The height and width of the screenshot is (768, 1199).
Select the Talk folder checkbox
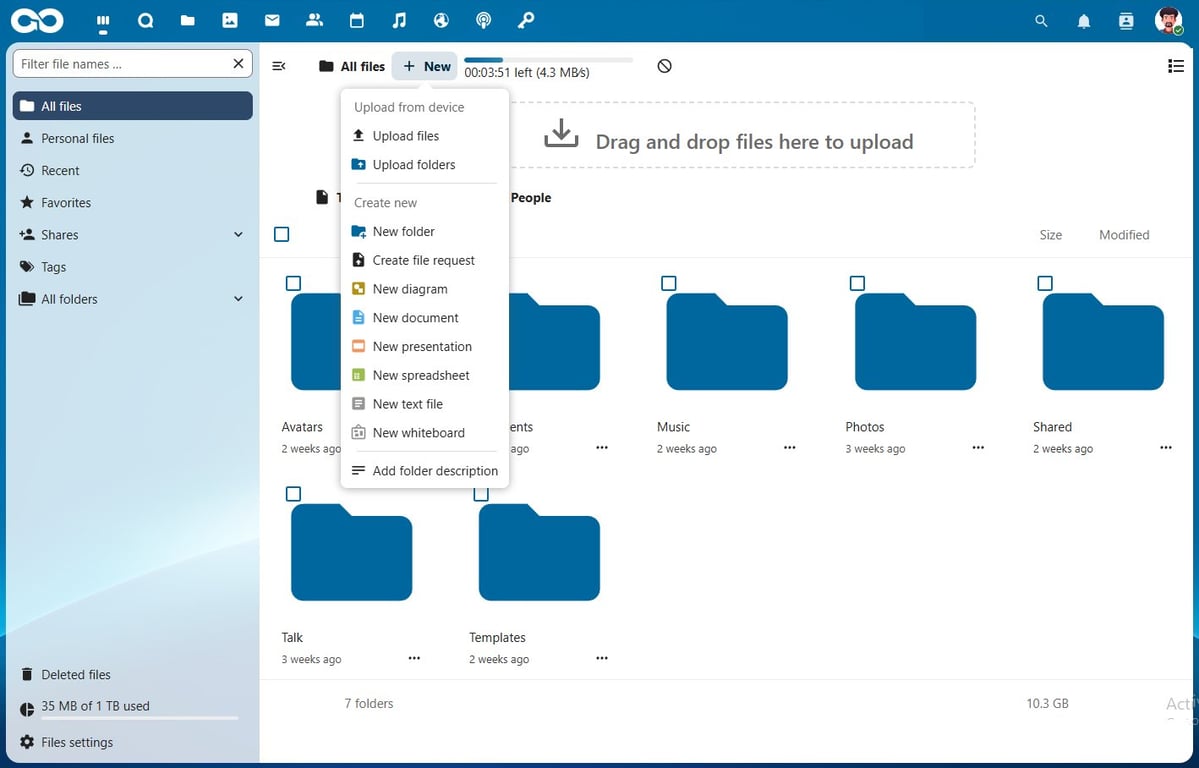293,493
